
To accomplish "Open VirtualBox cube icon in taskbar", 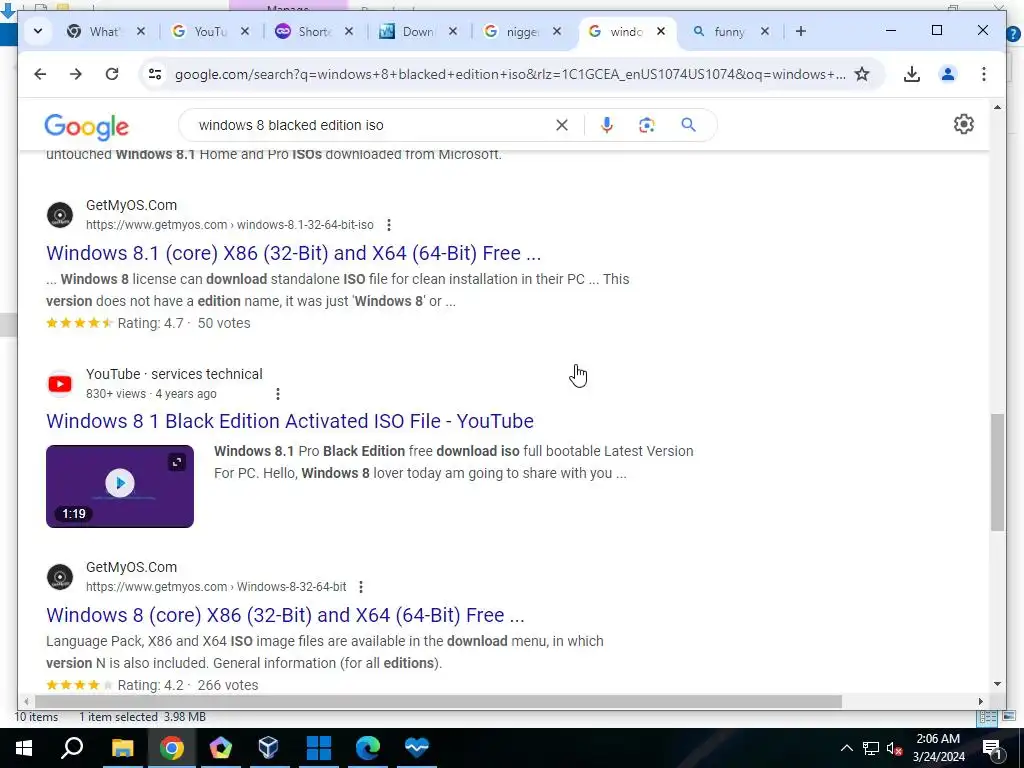I will click(268, 748).
